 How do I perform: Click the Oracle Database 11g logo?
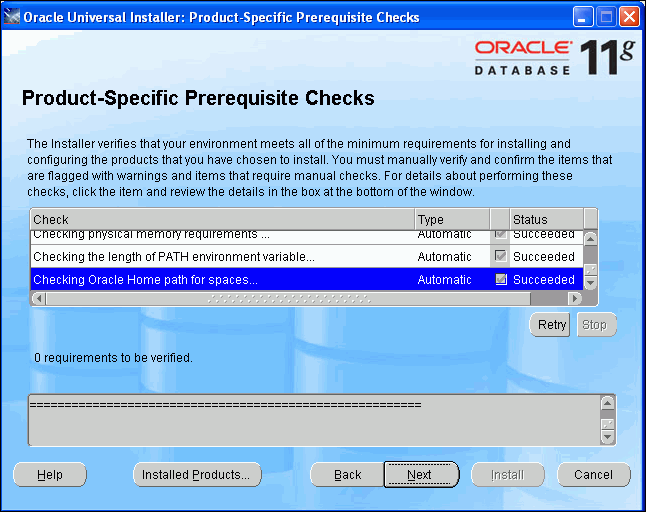(554, 58)
